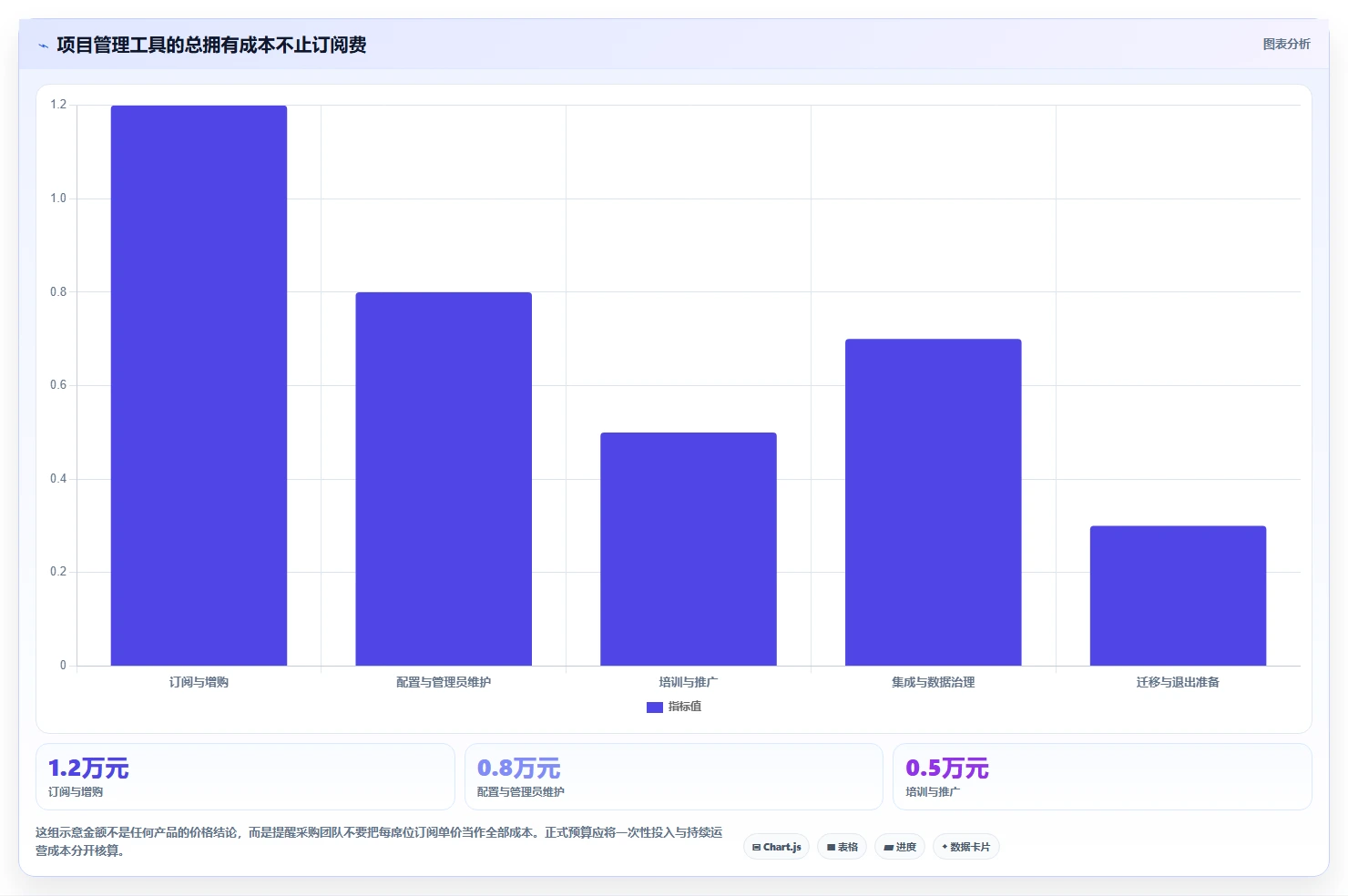This screenshot has width=1348, height=896.
Task: Click the 指标值 legend label
Action: 685,707
